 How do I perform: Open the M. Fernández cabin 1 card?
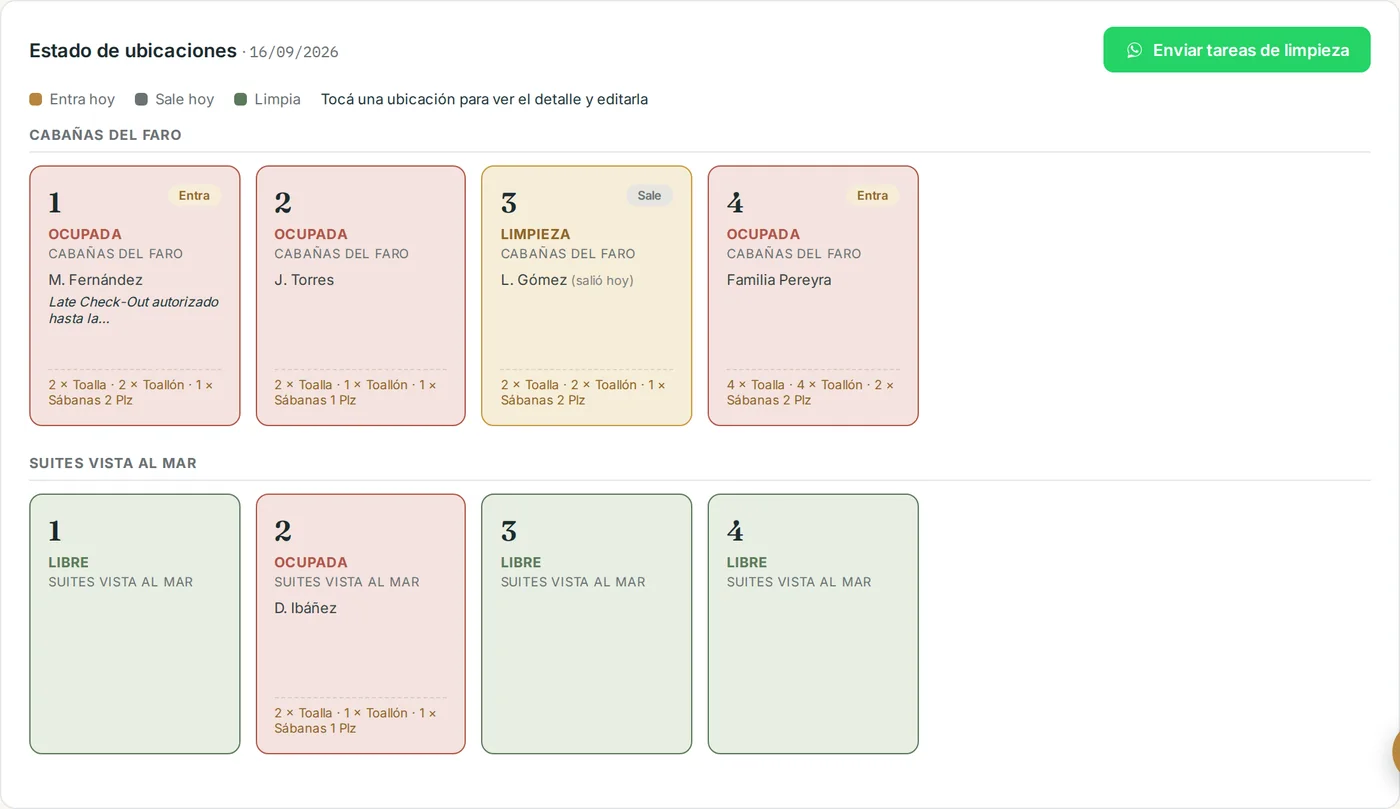[135, 296]
